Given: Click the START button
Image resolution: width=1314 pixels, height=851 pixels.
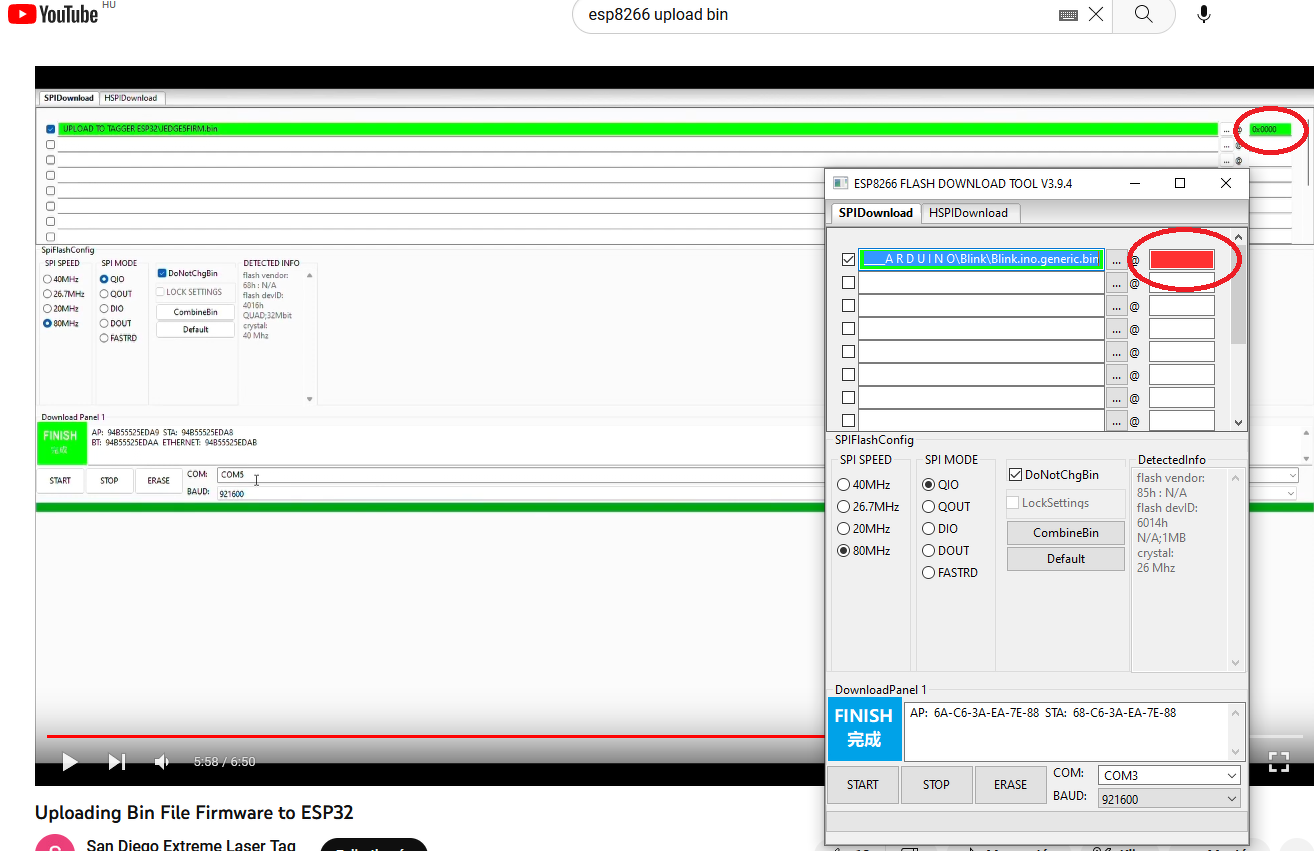Looking at the screenshot, I should 863,785.
